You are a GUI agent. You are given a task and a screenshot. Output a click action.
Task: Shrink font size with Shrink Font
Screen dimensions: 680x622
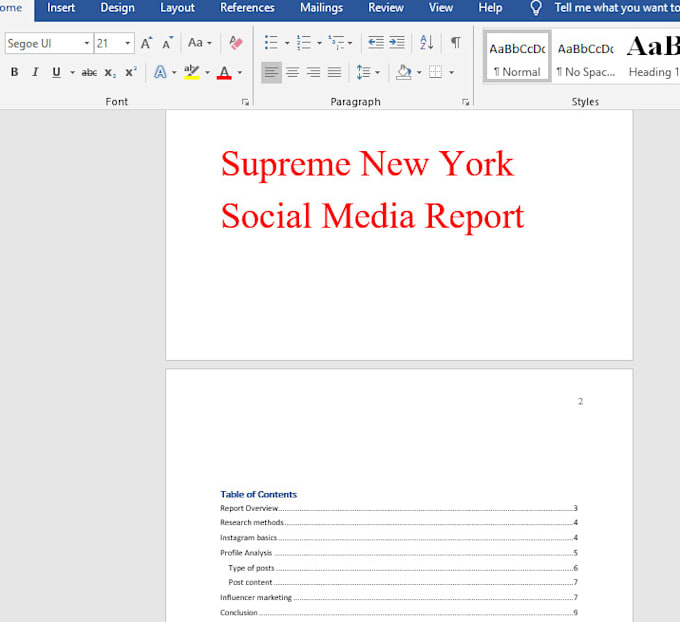click(x=167, y=43)
